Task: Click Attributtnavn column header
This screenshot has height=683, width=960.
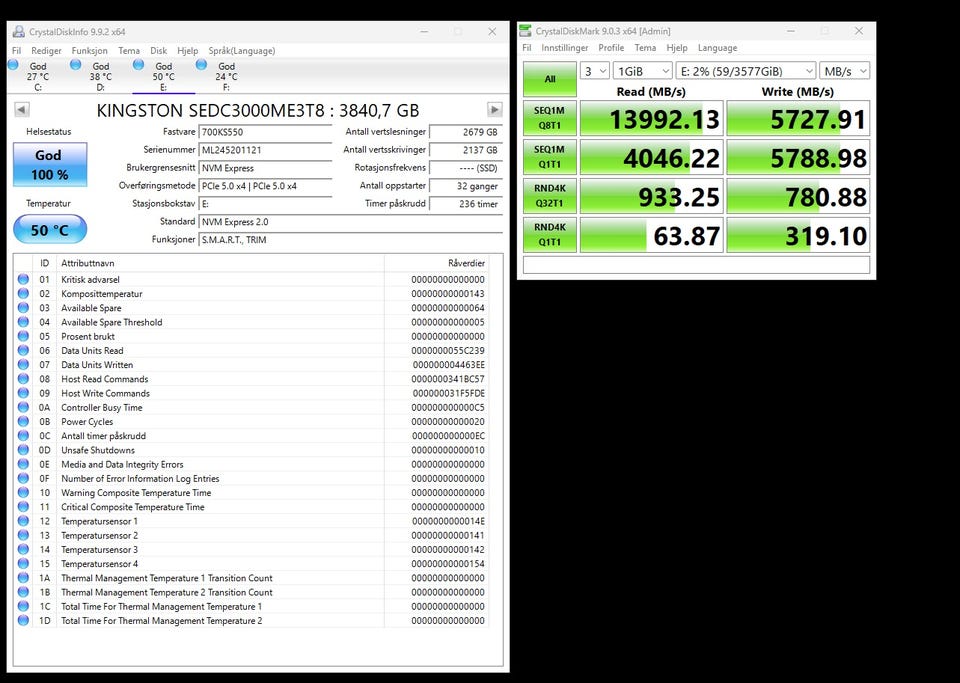Action: click(220, 263)
